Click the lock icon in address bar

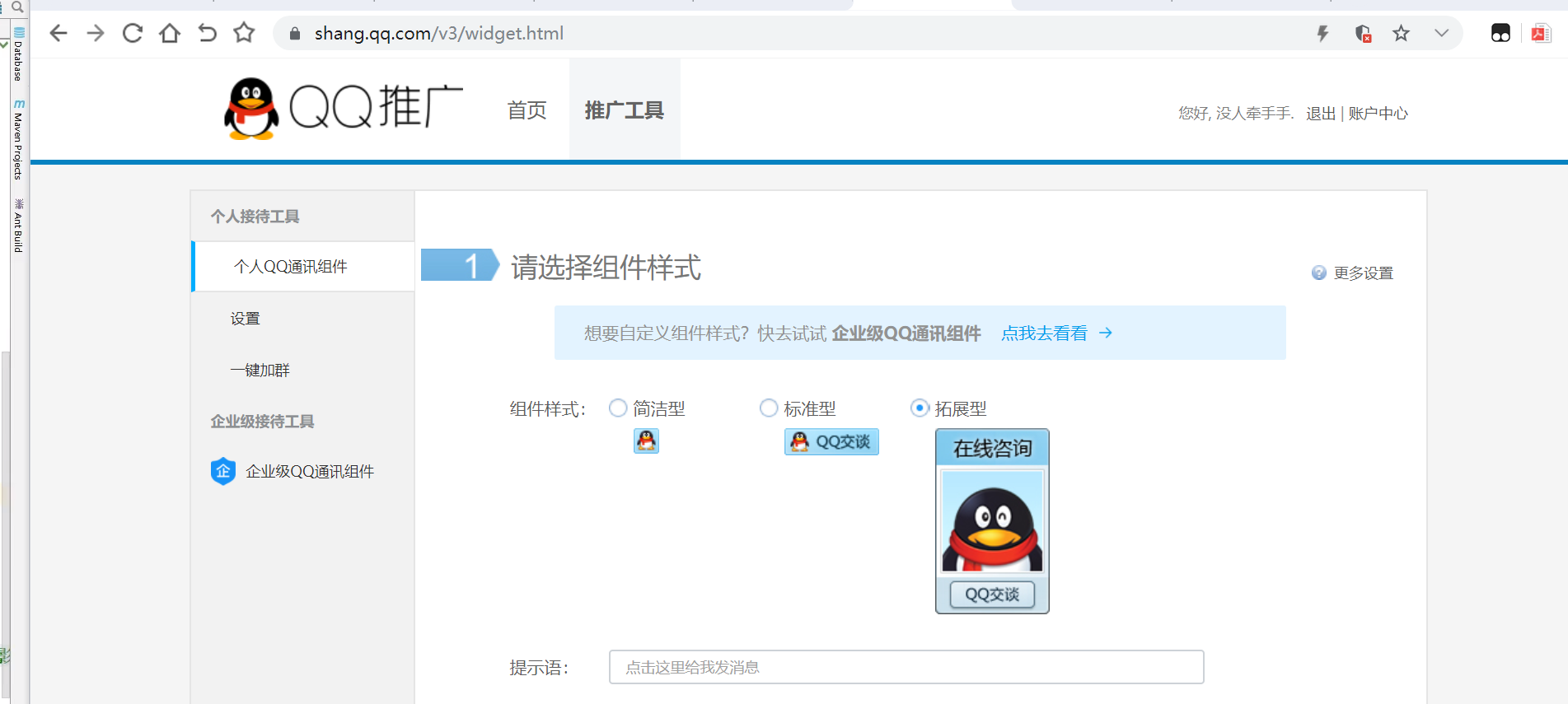click(x=294, y=34)
